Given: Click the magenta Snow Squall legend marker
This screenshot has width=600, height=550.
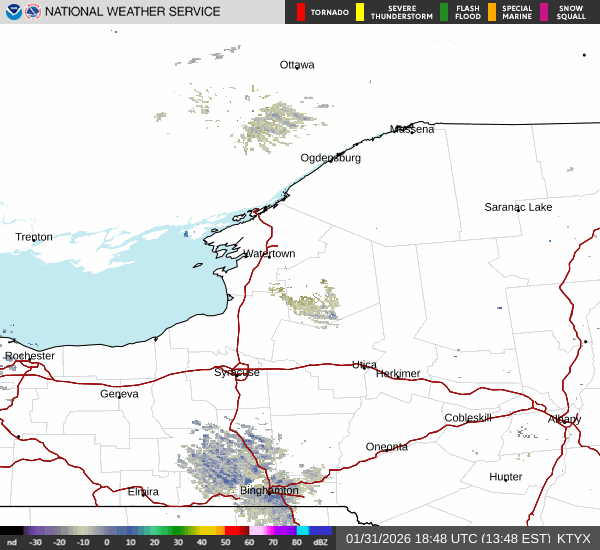Looking at the screenshot, I should [544, 12].
